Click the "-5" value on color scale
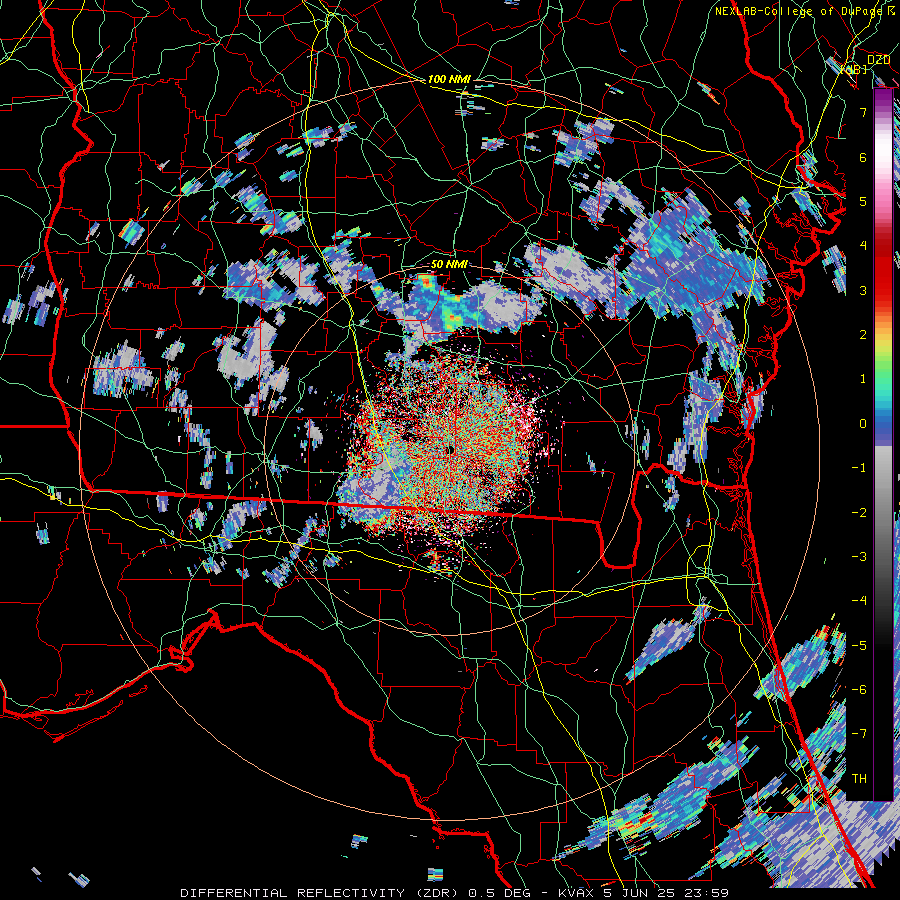 tap(859, 645)
